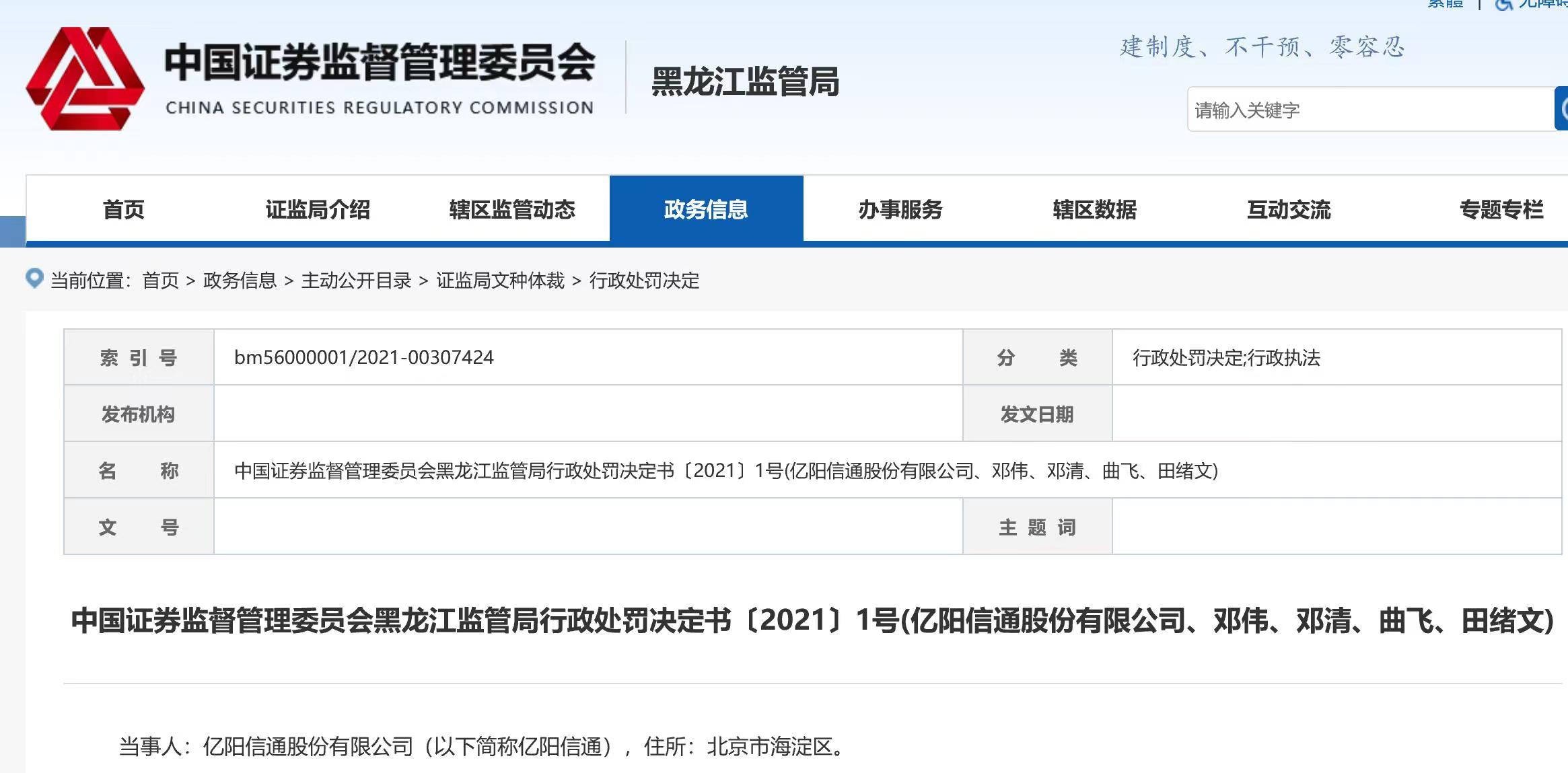
Task: Open the 互动交流 navigation tab
Action: coord(1289,209)
